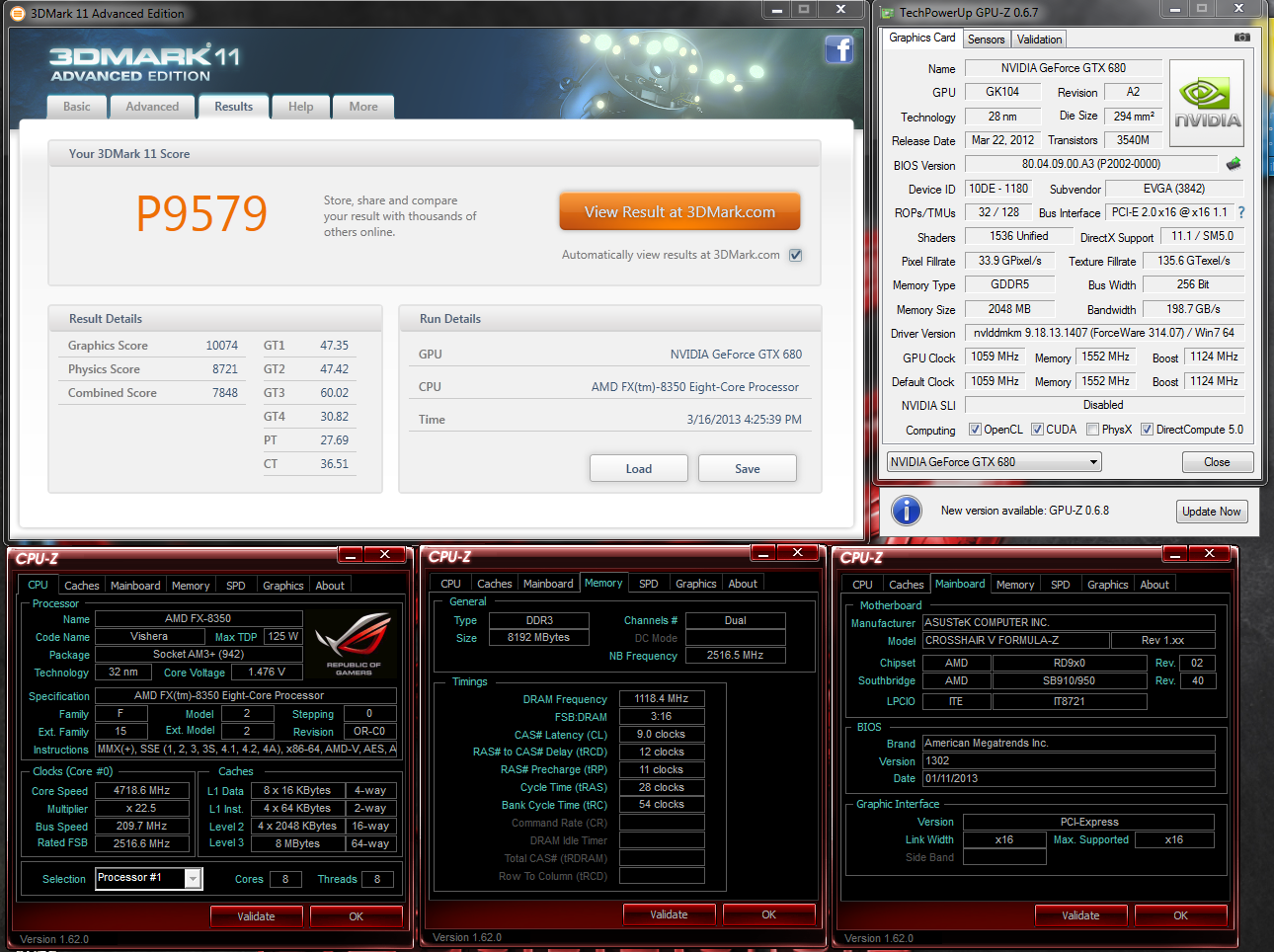Image resolution: width=1274 pixels, height=952 pixels.
Task: Click the mainboard Model field CROSSHAIR V FORMULA-Z
Action: (x=1015, y=640)
